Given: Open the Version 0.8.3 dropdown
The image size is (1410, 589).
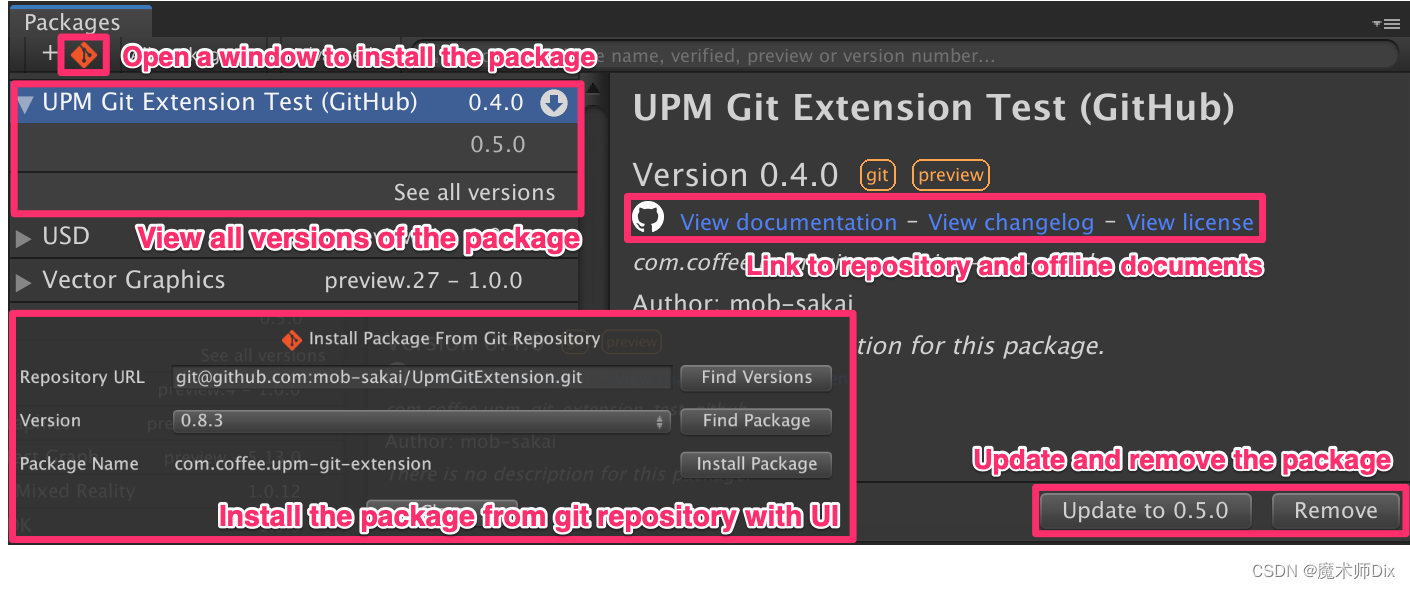Looking at the screenshot, I should 421,421.
